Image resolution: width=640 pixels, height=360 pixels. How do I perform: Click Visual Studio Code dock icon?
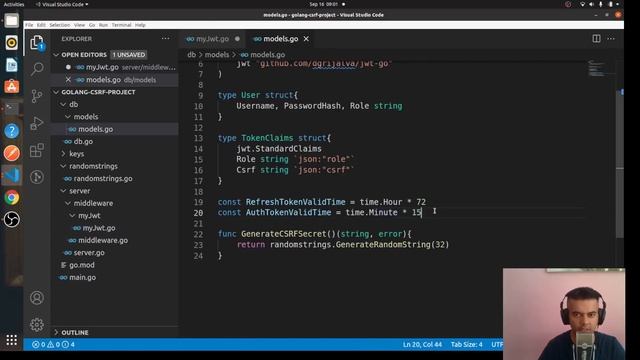pyautogui.click(x=11, y=175)
